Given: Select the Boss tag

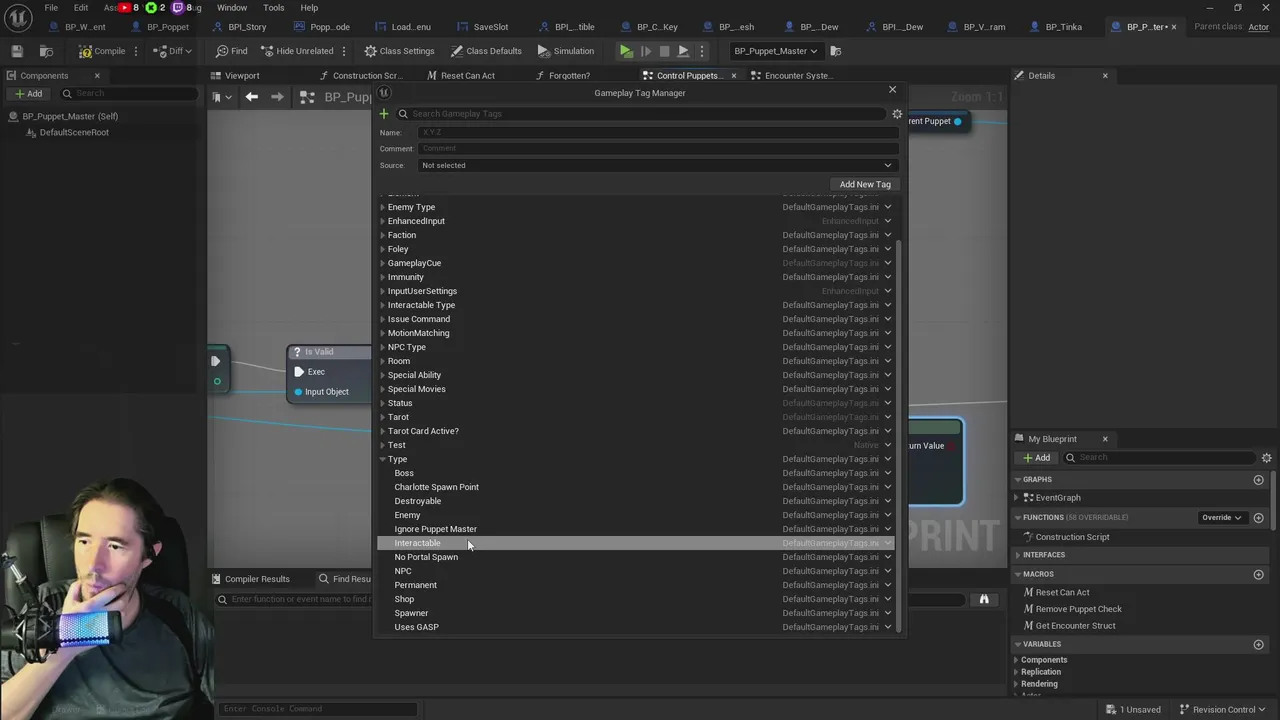Looking at the screenshot, I should [404, 473].
